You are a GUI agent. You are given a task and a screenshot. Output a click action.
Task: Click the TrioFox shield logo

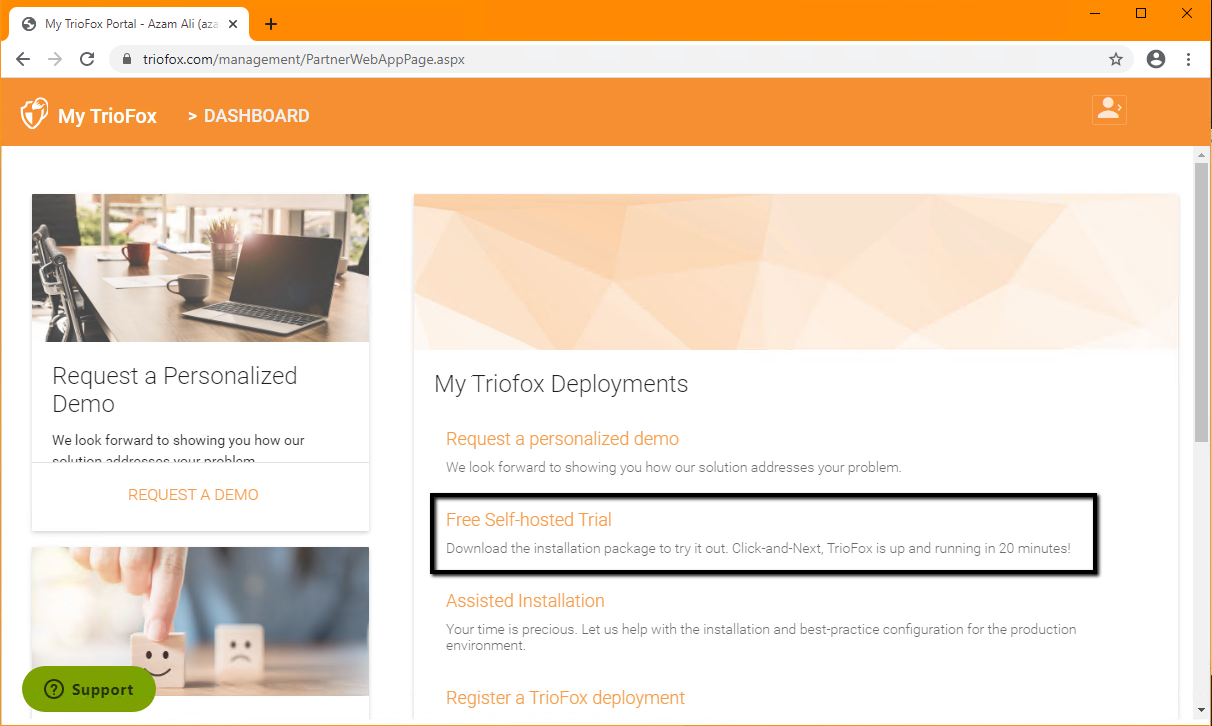[x=35, y=115]
